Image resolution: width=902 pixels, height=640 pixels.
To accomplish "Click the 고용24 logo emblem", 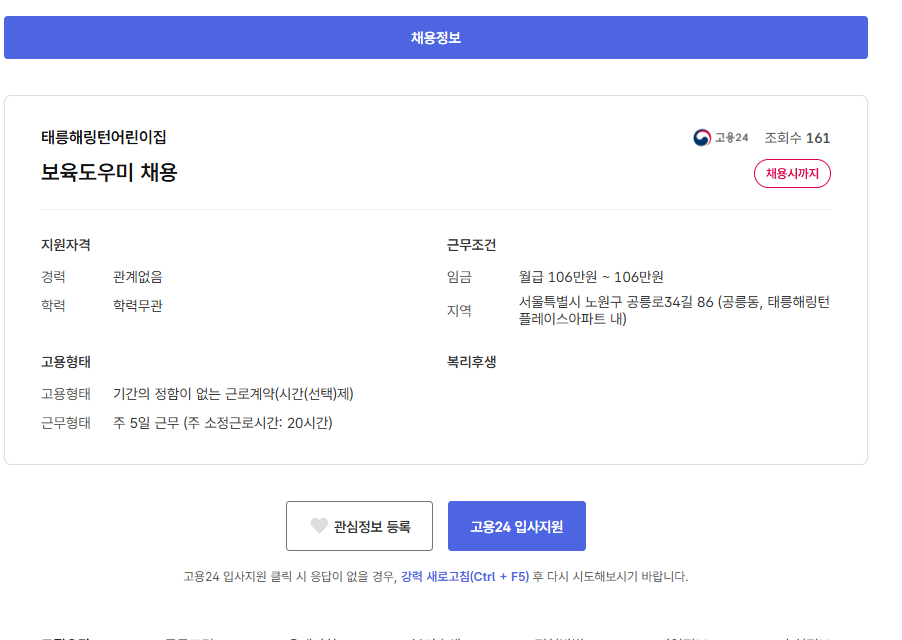I will point(702,138).
